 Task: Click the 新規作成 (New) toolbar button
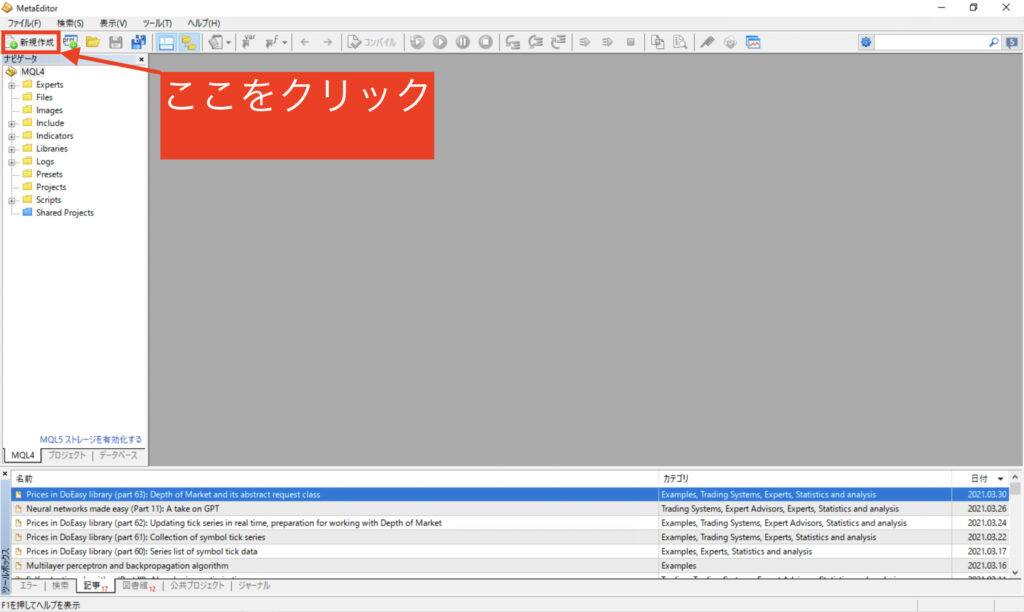click(x=31, y=42)
